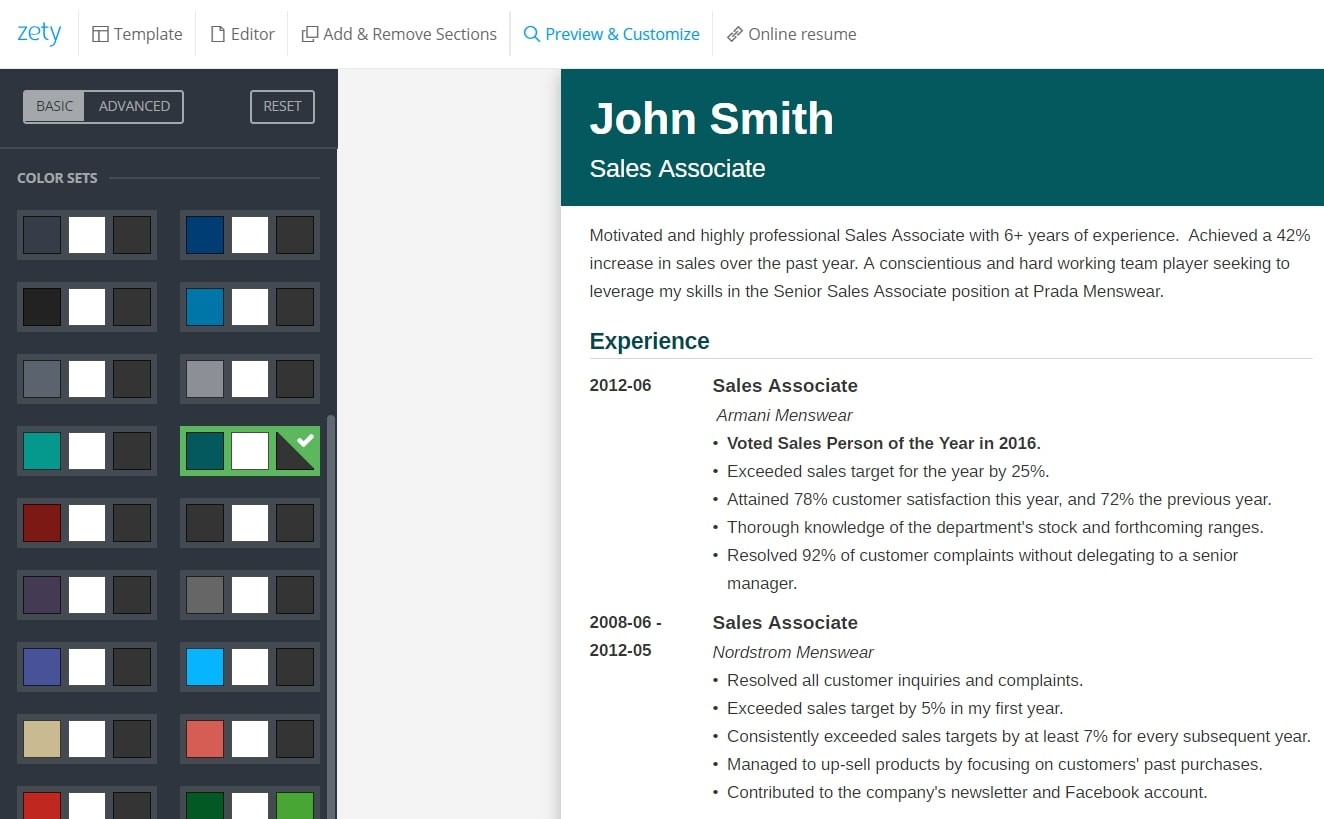Click the COLOR SETS section label
1324x819 pixels.
(x=57, y=178)
